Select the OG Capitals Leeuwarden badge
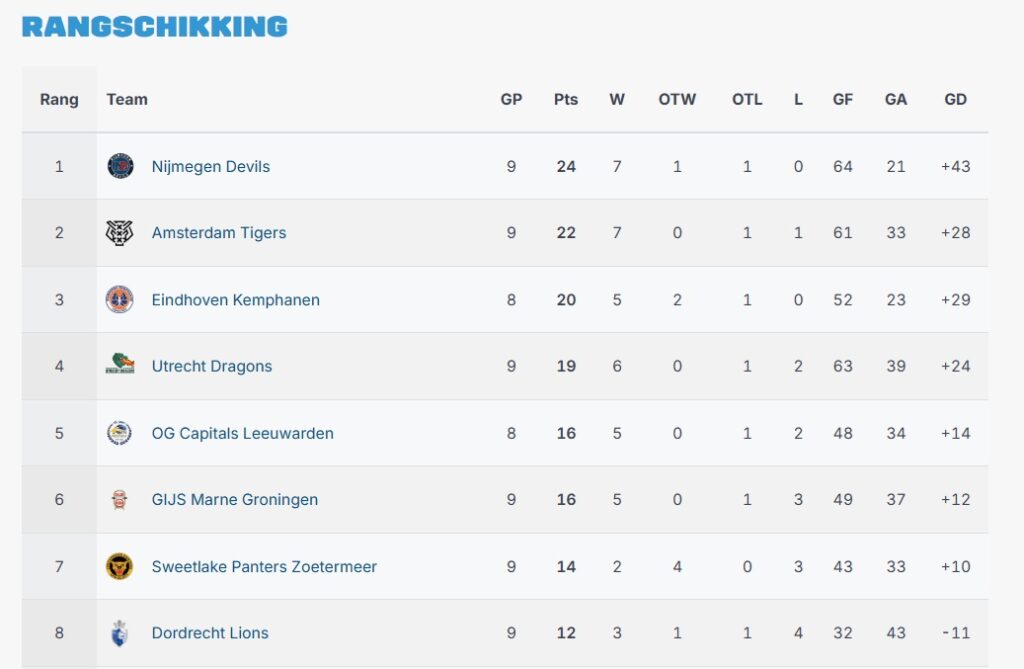The height and width of the screenshot is (669, 1024). pyautogui.click(x=122, y=433)
